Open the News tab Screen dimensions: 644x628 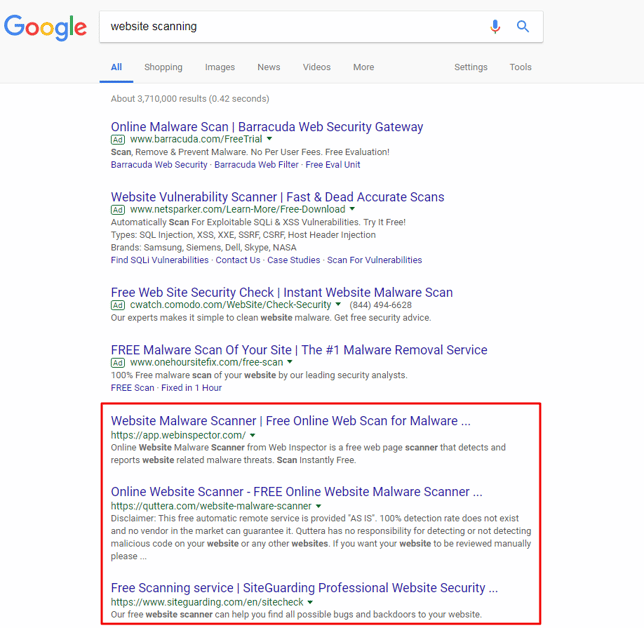(269, 67)
